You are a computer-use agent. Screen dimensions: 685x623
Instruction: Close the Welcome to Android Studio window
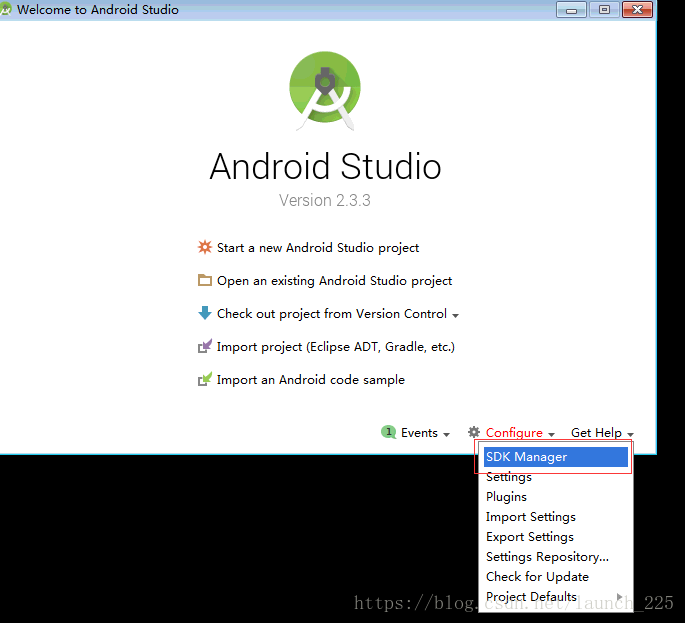(637, 10)
